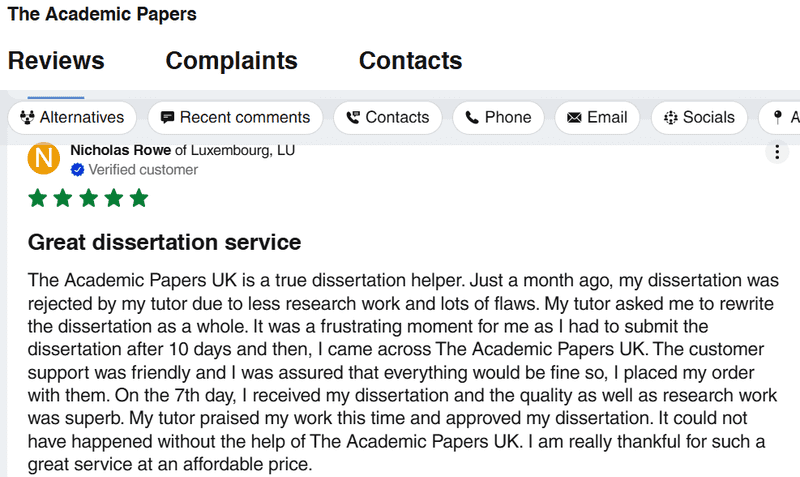Open the Socials chip
The height and width of the screenshot is (477, 800).
point(699,118)
